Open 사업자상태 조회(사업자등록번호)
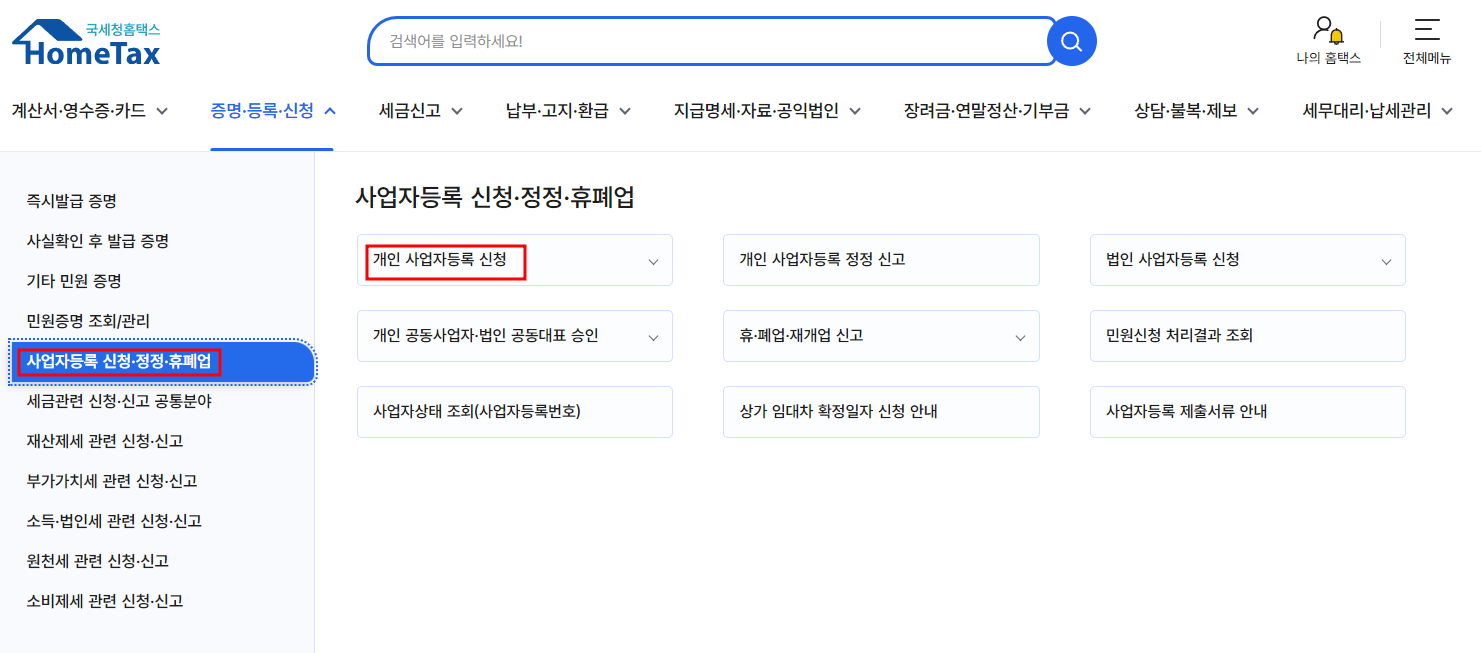The image size is (1481, 653). 515,412
